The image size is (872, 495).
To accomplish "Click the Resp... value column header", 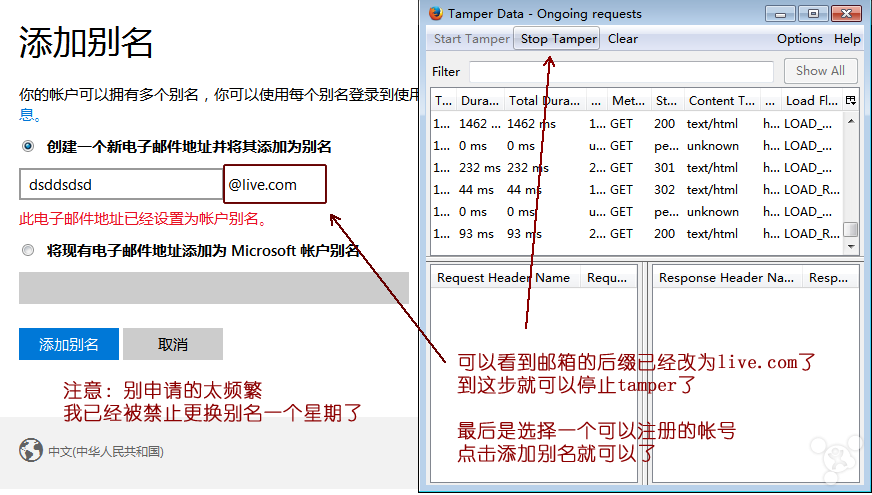I will [x=830, y=278].
